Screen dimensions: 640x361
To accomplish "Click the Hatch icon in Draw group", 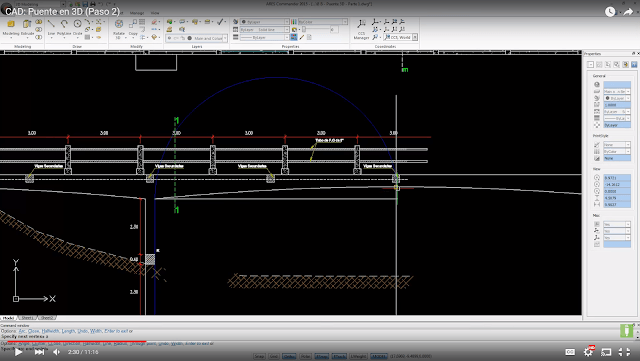I will [x=87, y=37].
